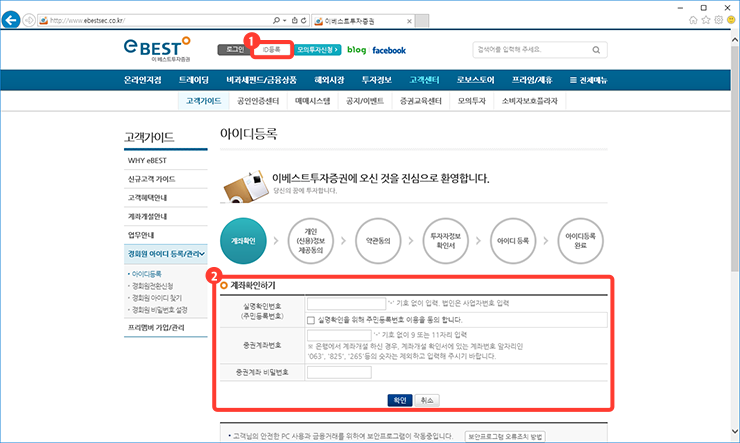The width and height of the screenshot is (740, 443).
Task: Click the eBEST logo
Action: click(x=157, y=49)
